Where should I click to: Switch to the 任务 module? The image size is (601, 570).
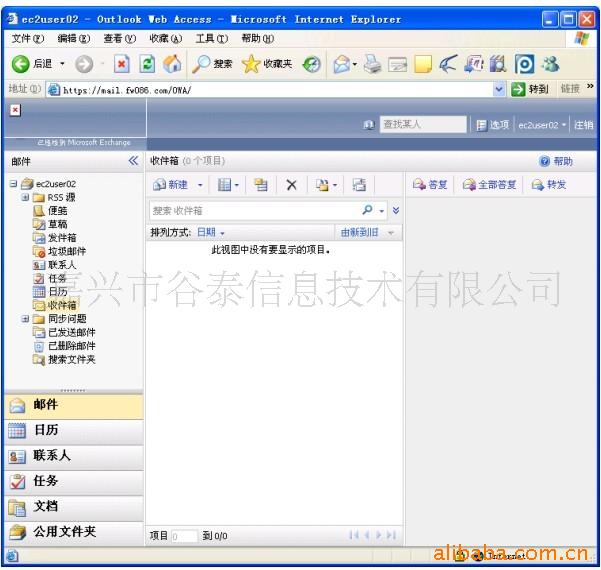pyautogui.click(x=74, y=481)
